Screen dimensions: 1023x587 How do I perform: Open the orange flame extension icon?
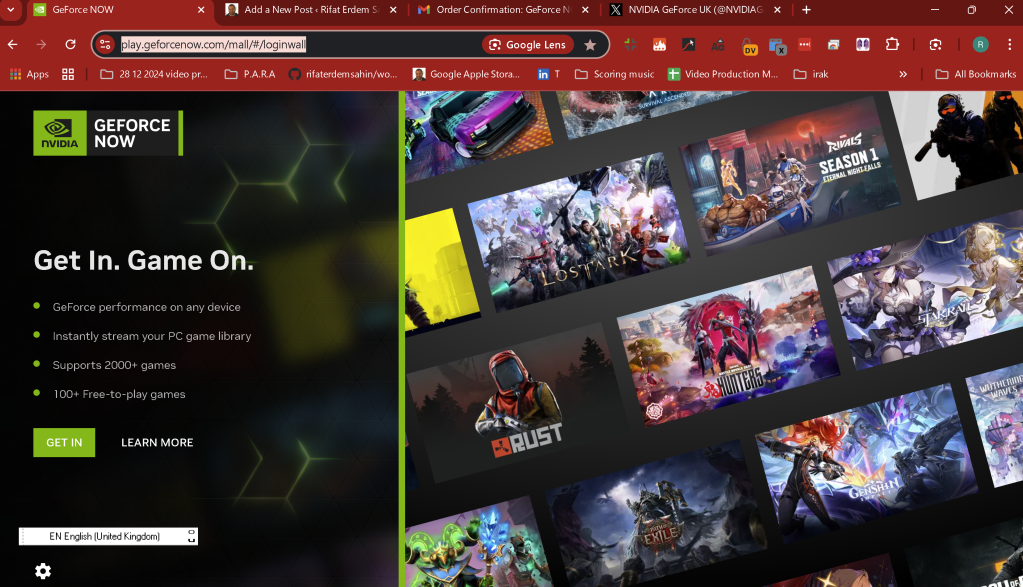click(x=660, y=44)
